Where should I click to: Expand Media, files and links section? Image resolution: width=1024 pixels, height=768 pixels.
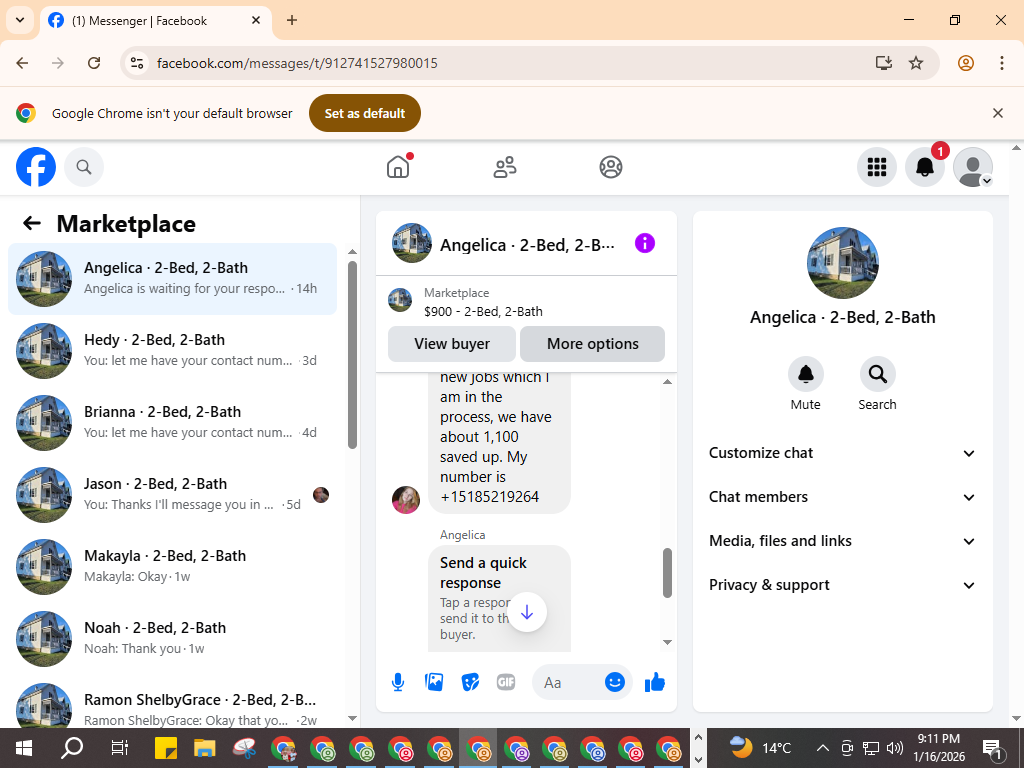[x=842, y=541]
